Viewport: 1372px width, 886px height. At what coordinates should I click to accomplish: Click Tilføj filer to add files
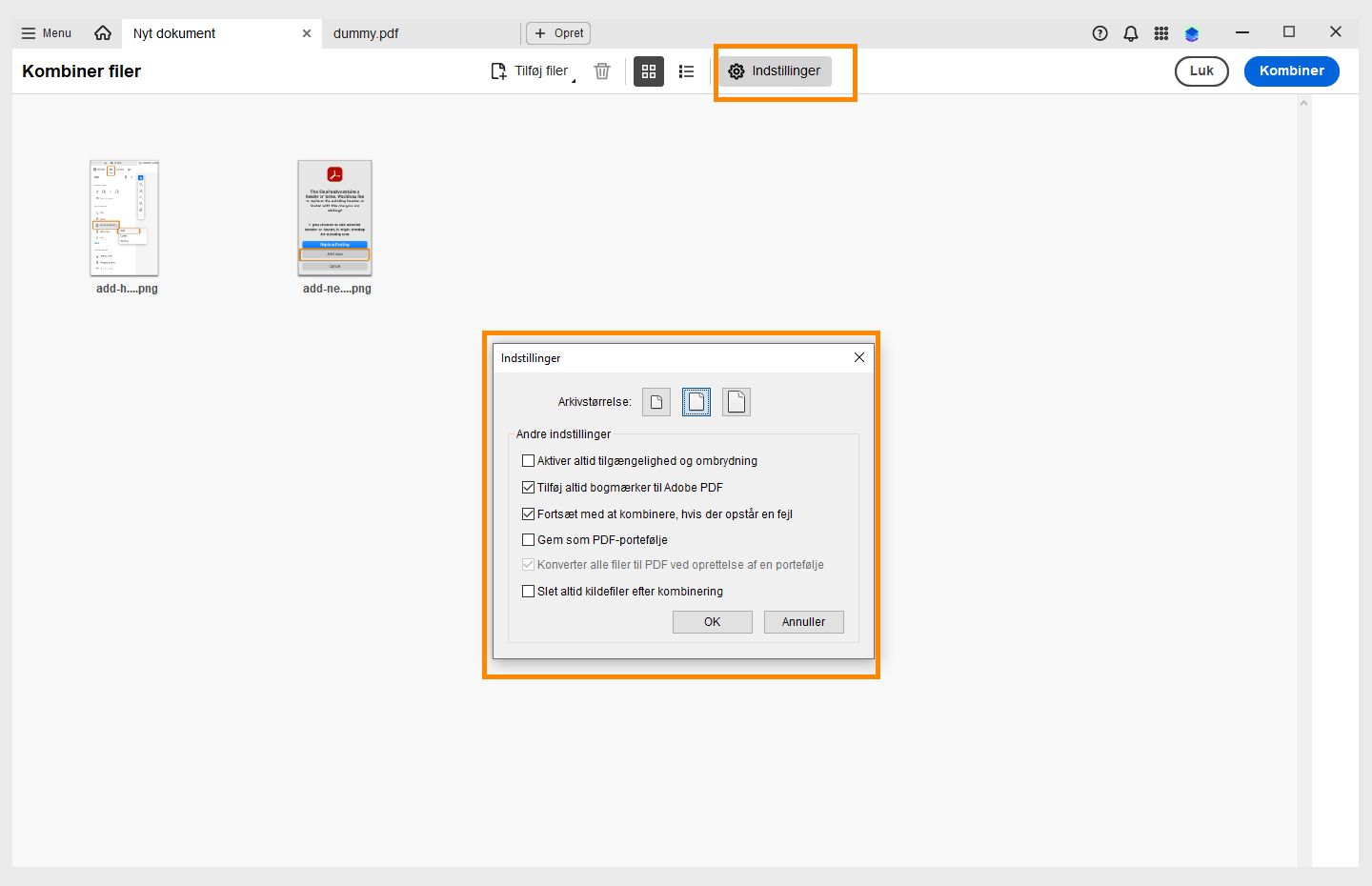coord(532,71)
